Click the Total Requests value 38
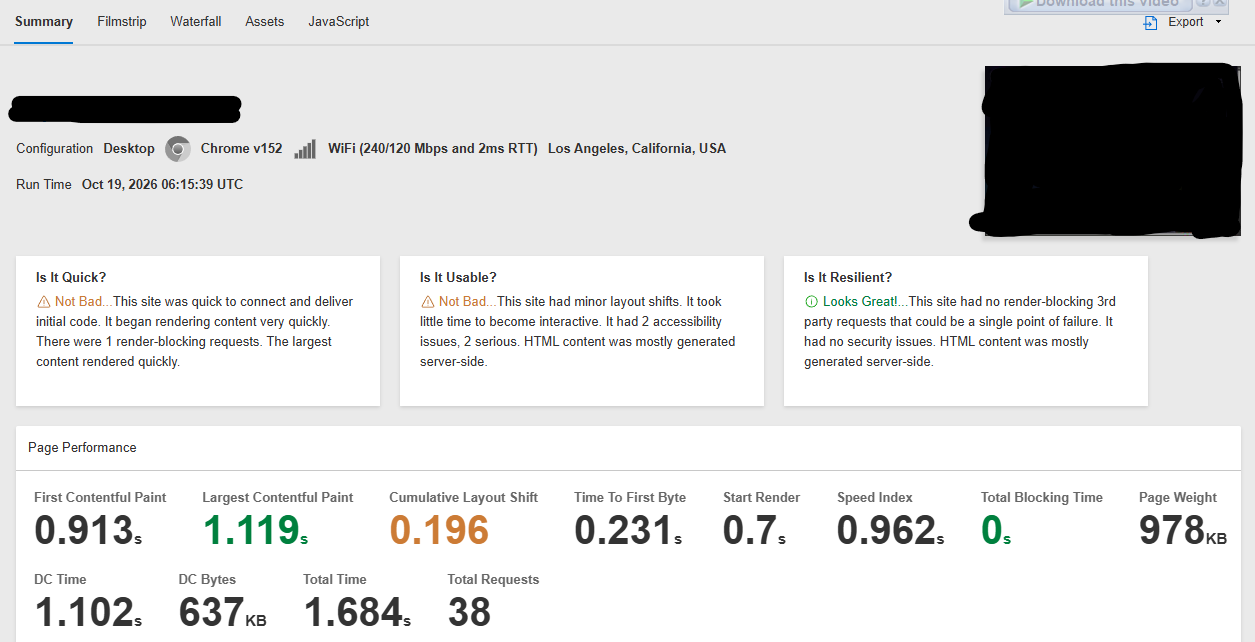This screenshot has width=1255, height=642. click(469, 612)
